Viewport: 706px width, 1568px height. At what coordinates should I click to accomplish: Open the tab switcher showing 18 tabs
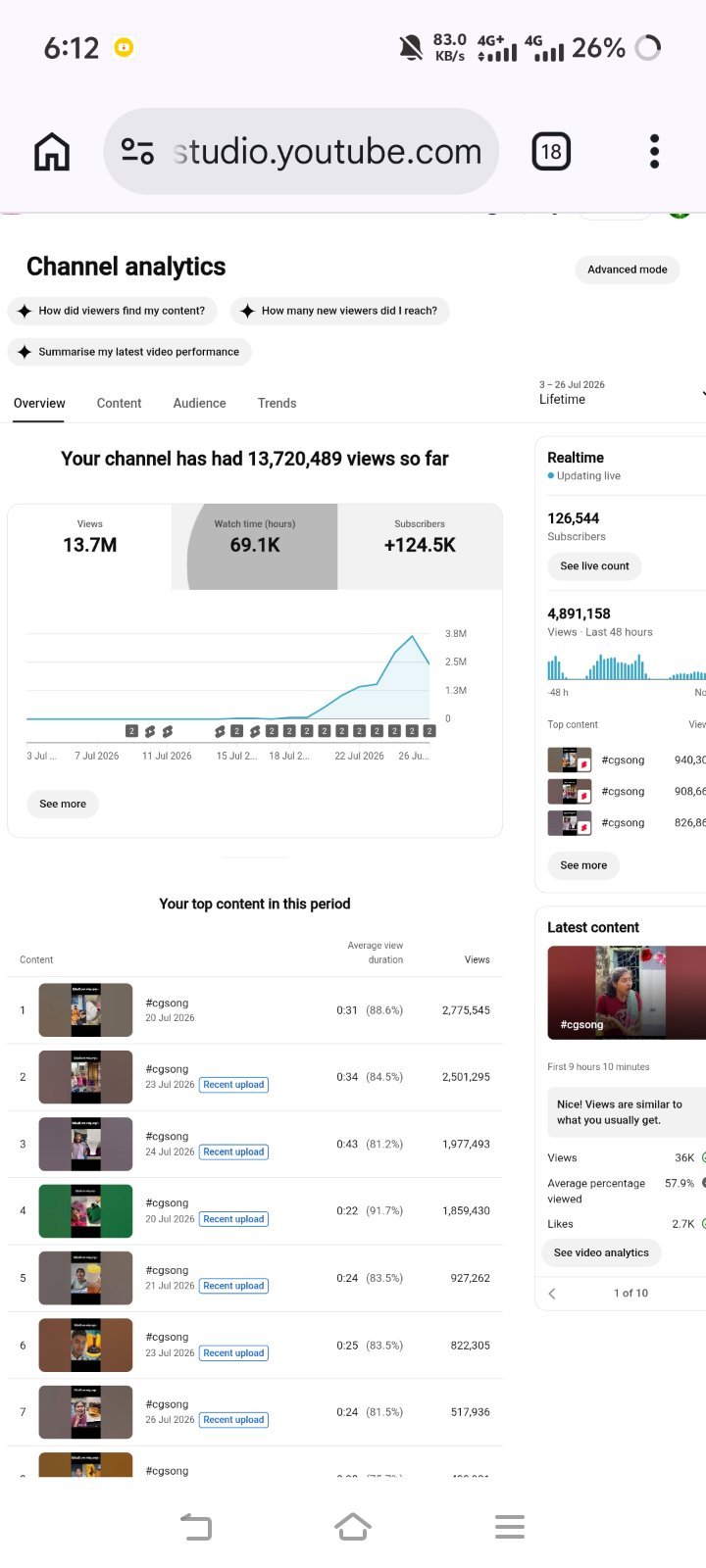551,152
